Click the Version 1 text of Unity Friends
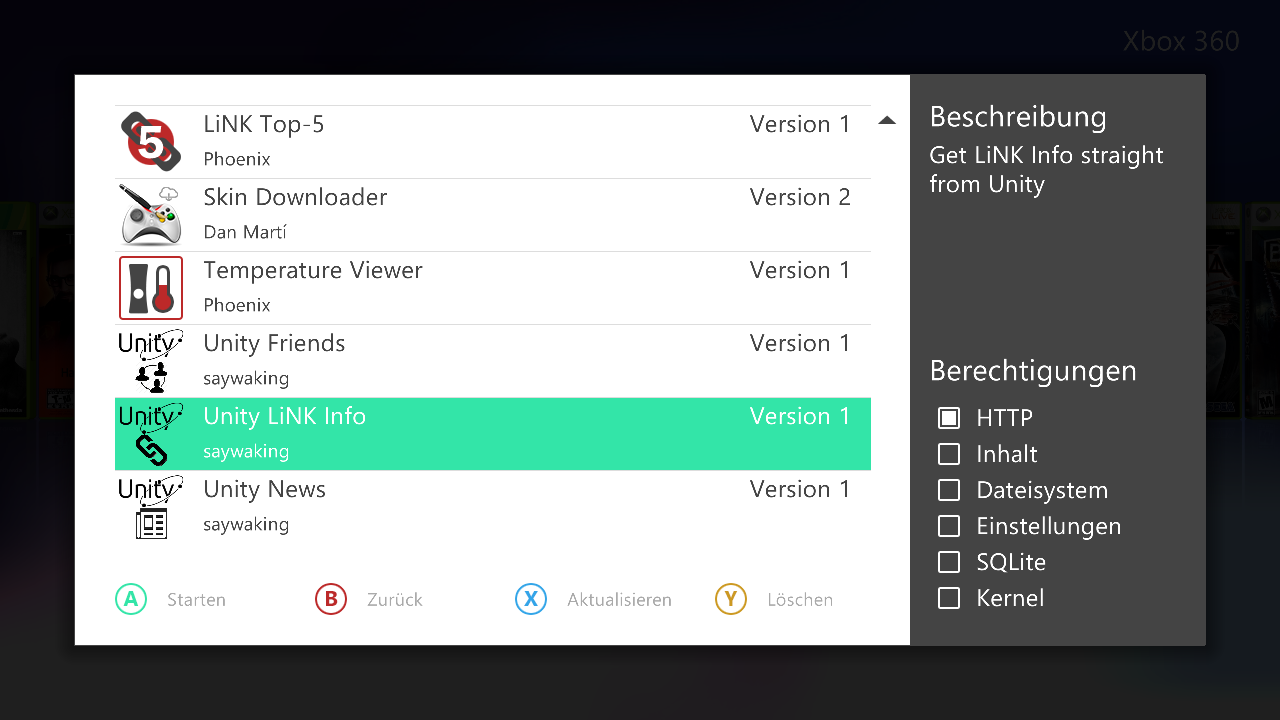Viewport: 1280px width, 720px height. tap(800, 343)
